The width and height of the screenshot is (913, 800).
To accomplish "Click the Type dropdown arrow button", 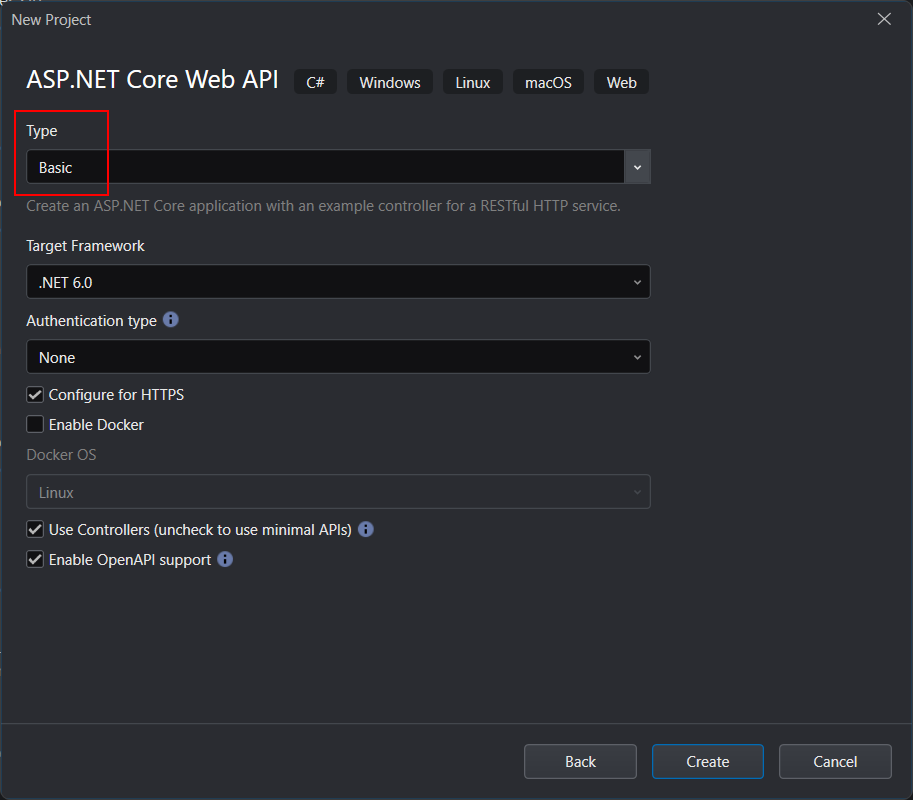I will 637,167.
